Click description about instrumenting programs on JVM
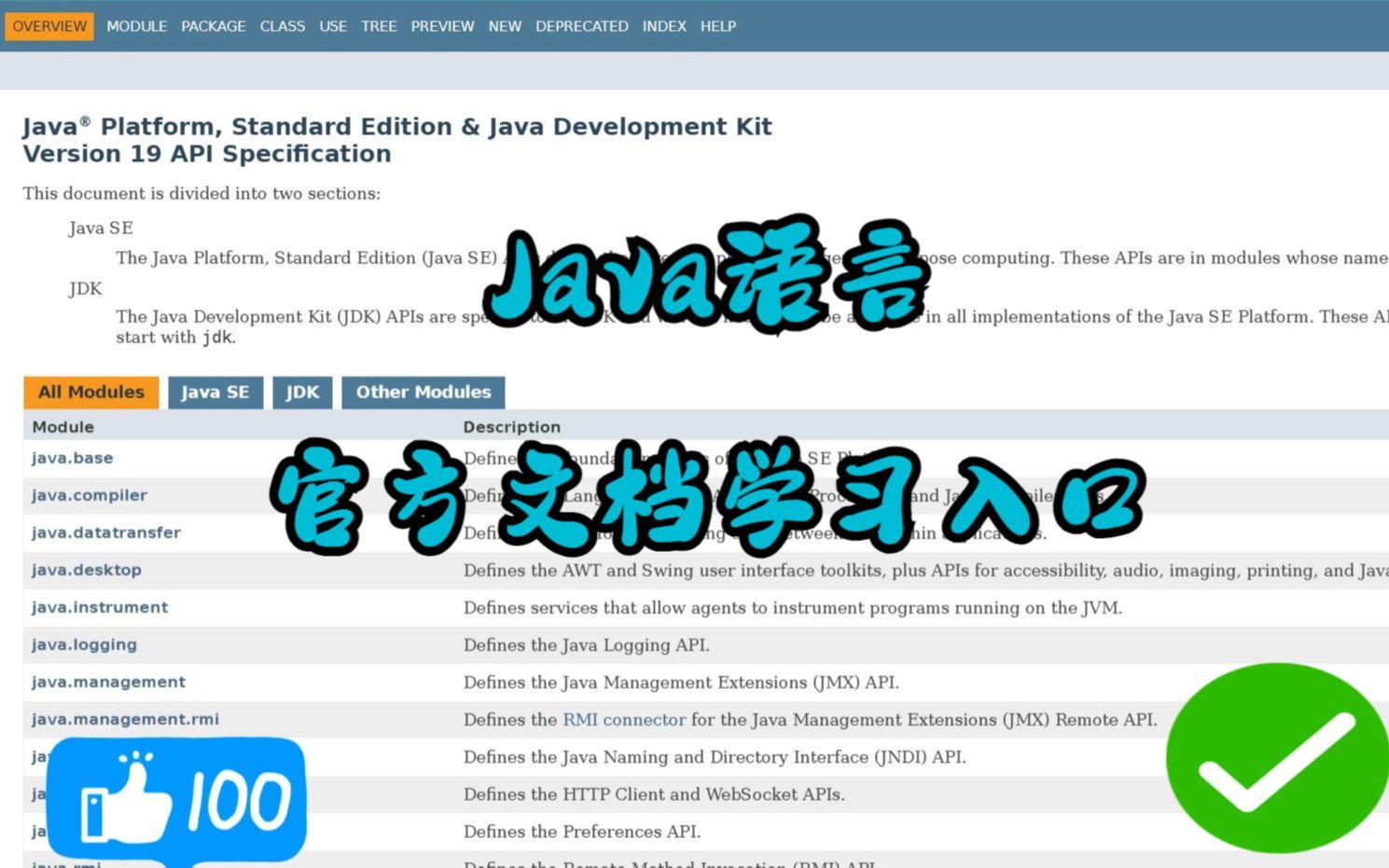This screenshot has width=1389, height=868. click(792, 608)
